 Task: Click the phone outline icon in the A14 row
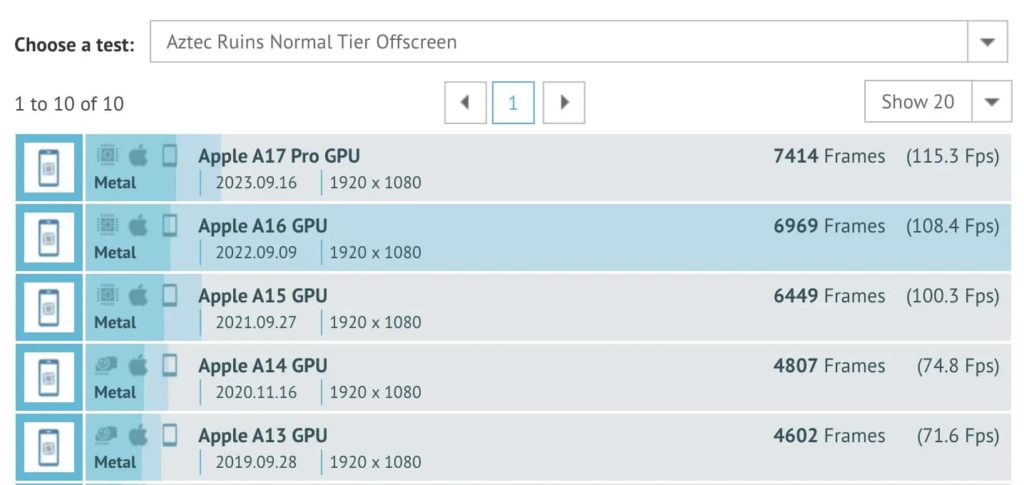[x=170, y=366]
